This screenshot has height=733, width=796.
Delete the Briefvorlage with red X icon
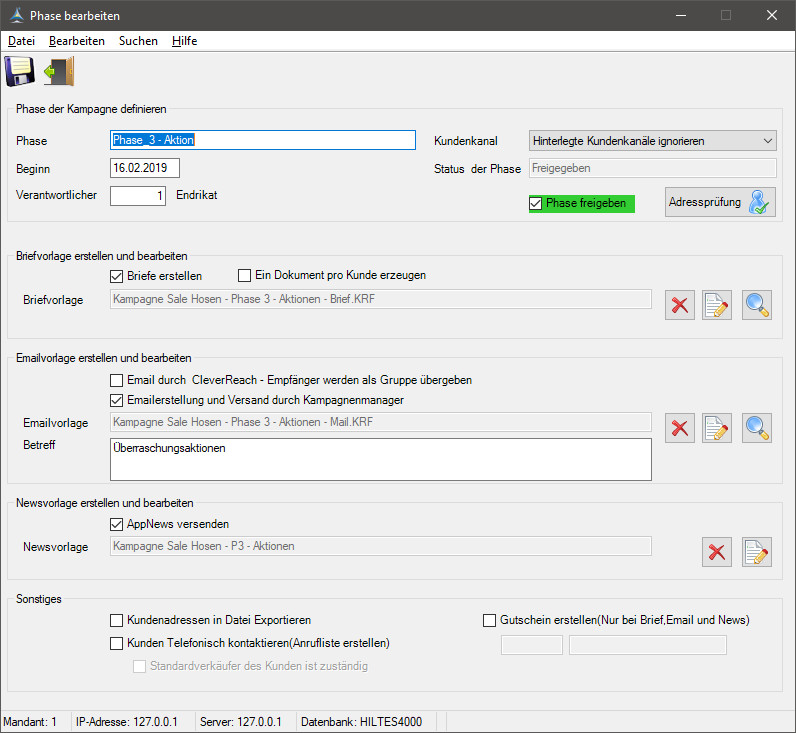point(680,305)
